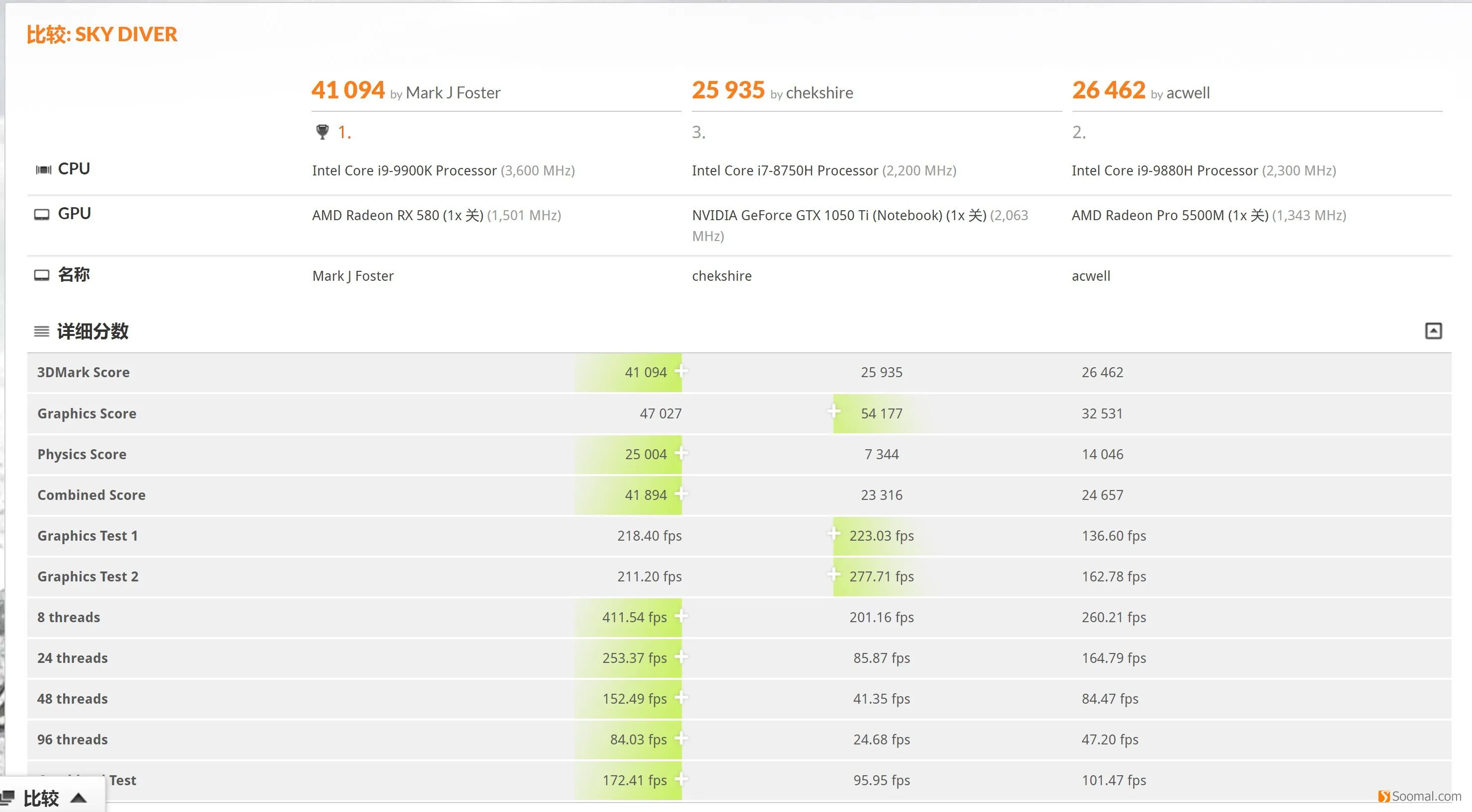
Task: Select the 96 threads row label
Action: [73, 739]
